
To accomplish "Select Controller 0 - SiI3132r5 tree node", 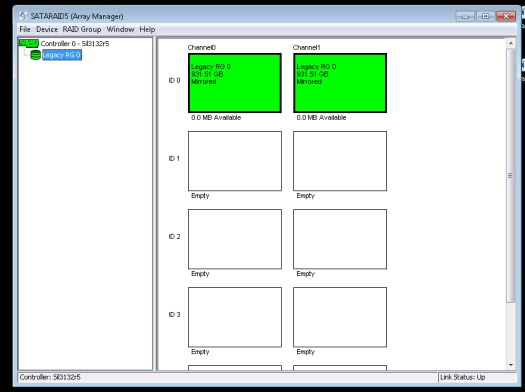I will (x=75, y=44).
